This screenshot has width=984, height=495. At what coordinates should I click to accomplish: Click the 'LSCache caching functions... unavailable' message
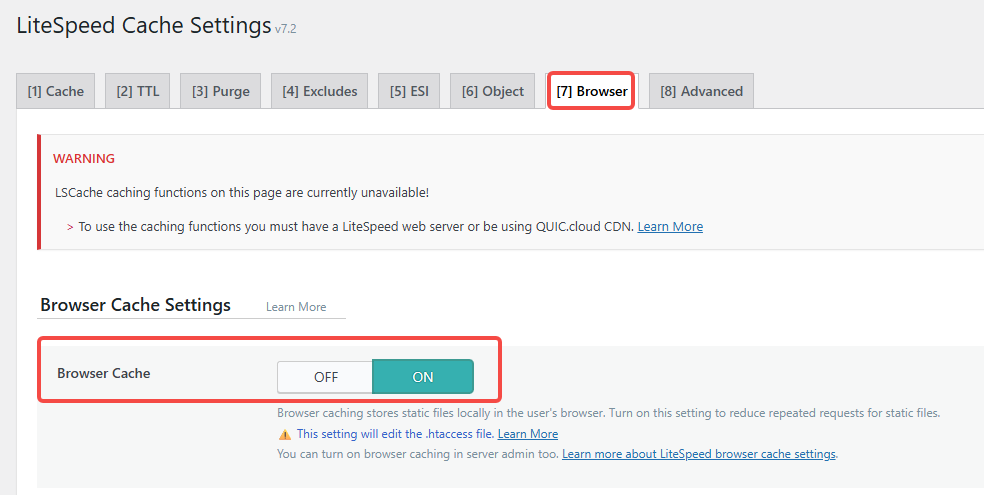pyautogui.click(x=242, y=193)
